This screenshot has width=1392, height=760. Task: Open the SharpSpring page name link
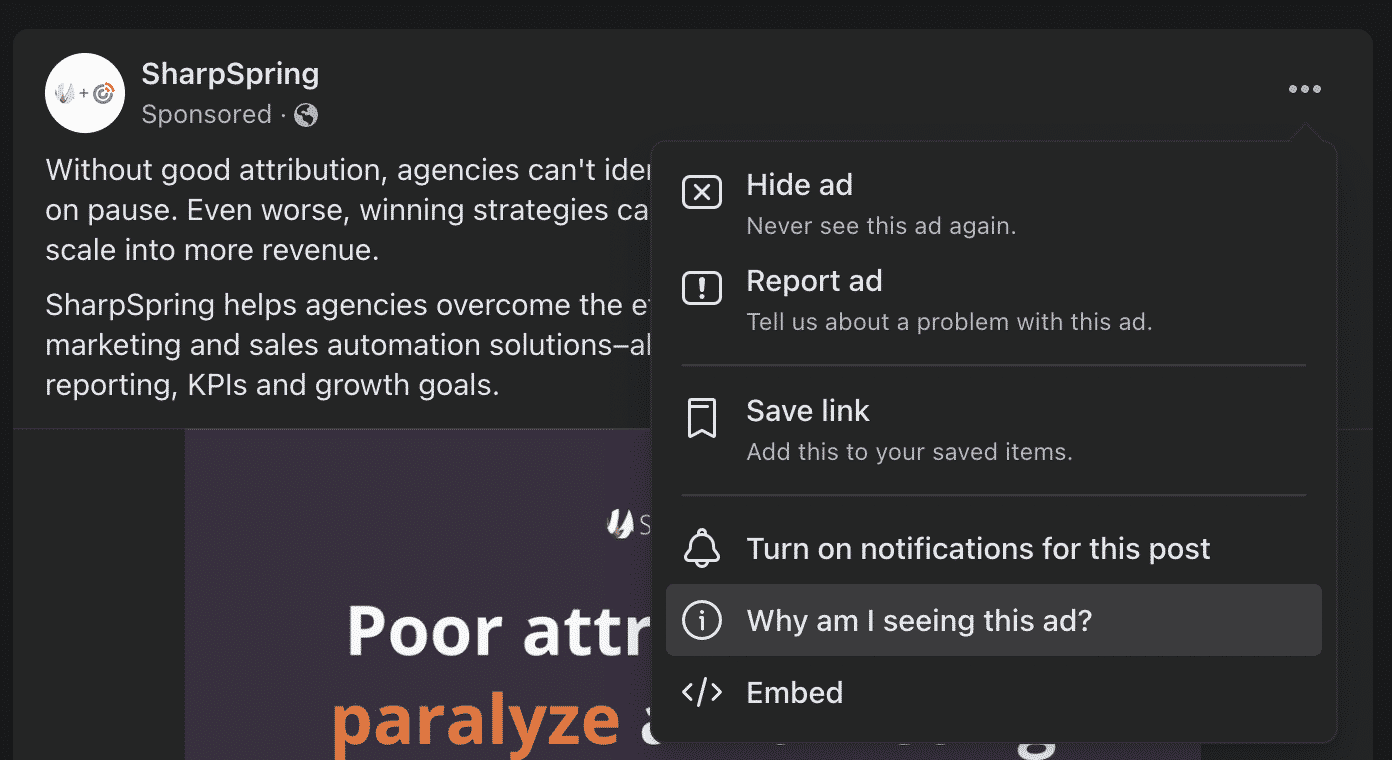tap(230, 73)
